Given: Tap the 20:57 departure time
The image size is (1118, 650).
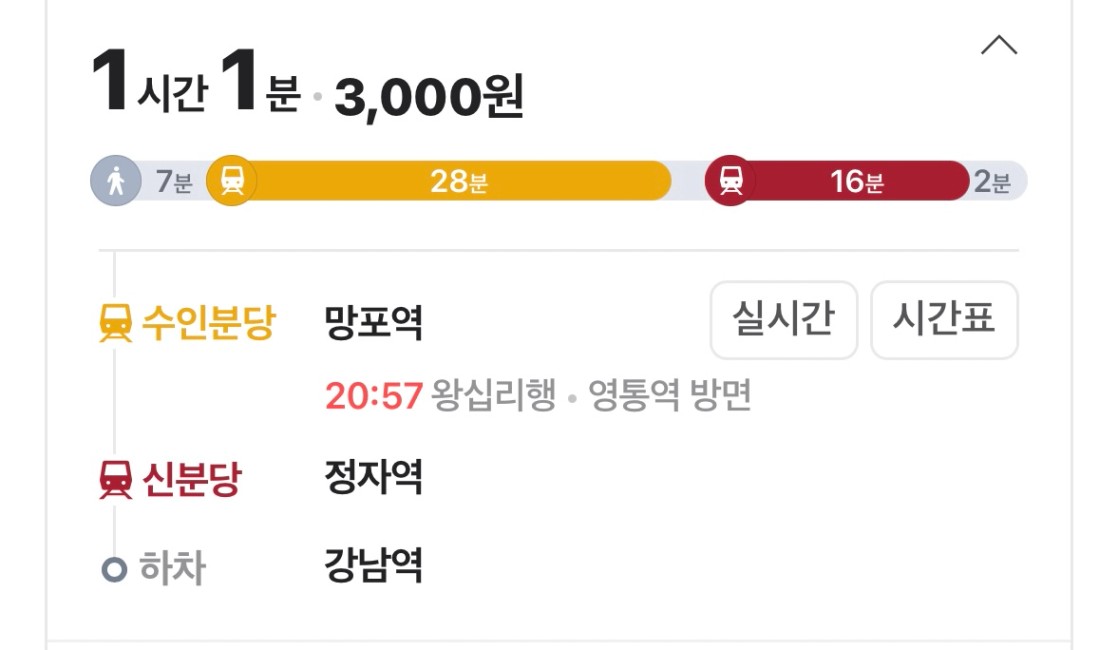Looking at the screenshot, I should 374,396.
